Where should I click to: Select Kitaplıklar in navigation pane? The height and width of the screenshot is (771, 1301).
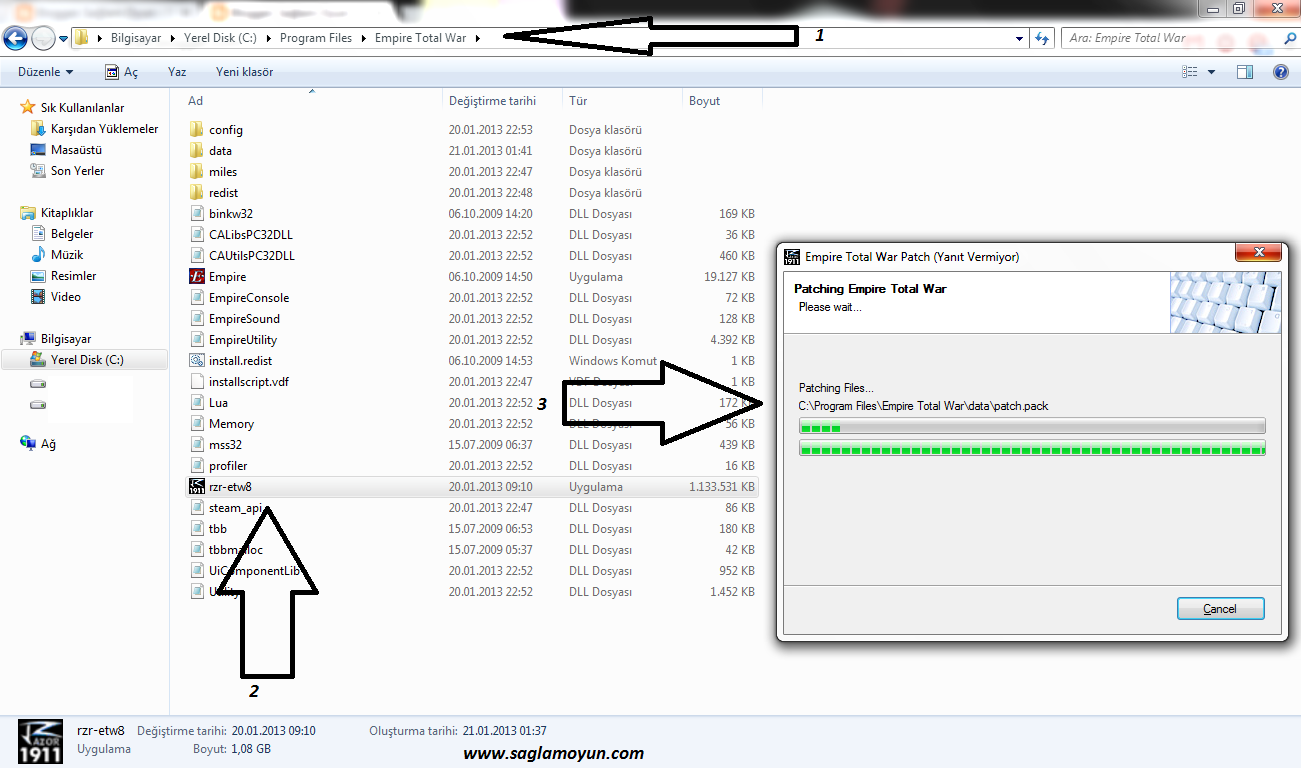click(x=66, y=212)
